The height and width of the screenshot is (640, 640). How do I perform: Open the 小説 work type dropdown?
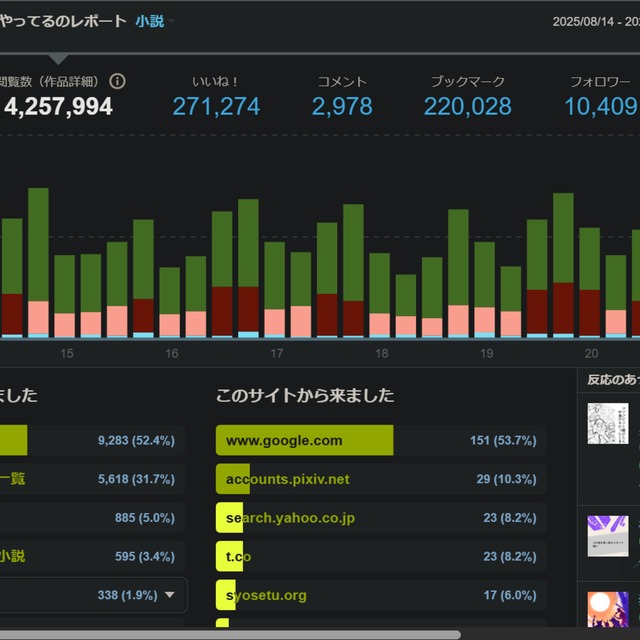pos(154,21)
